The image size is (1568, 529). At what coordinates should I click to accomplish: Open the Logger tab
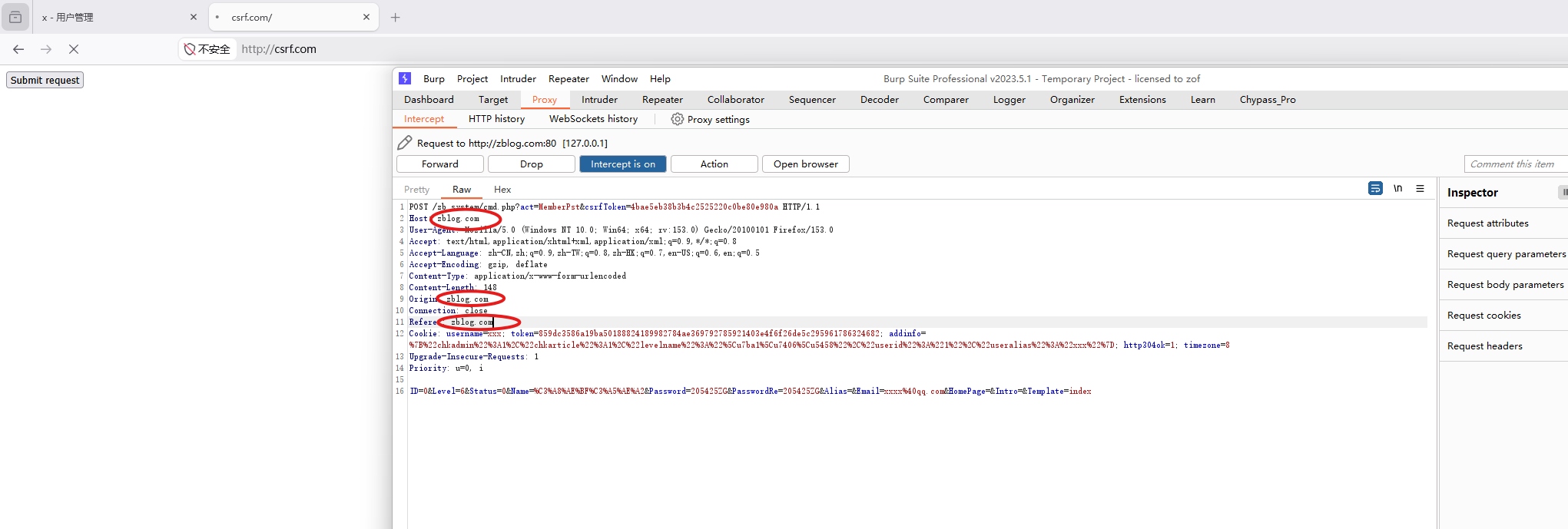(x=1009, y=100)
